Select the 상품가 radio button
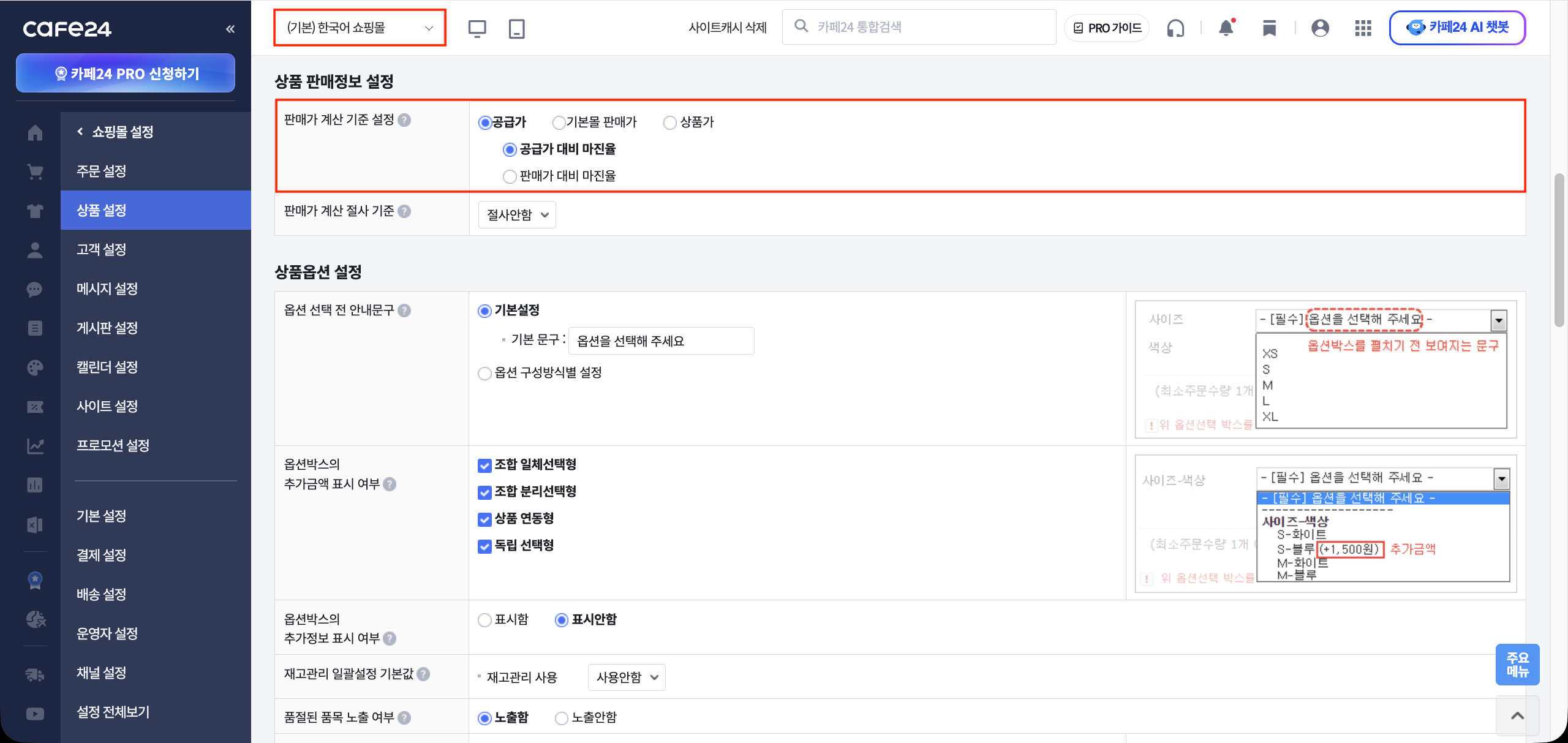The height and width of the screenshot is (743, 1568). pos(670,123)
